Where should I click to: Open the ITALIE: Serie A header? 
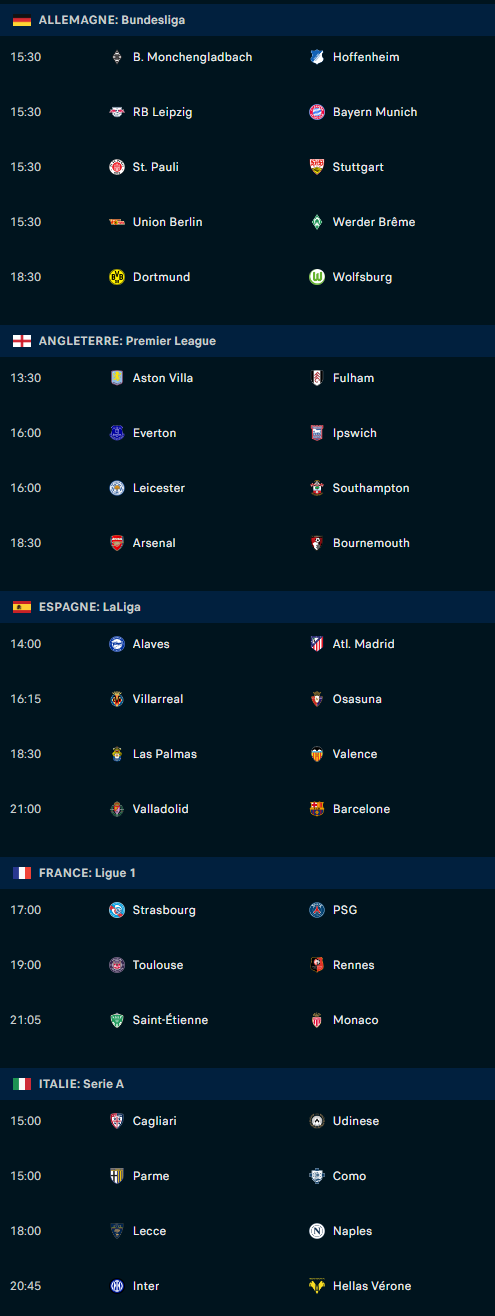click(247, 1084)
